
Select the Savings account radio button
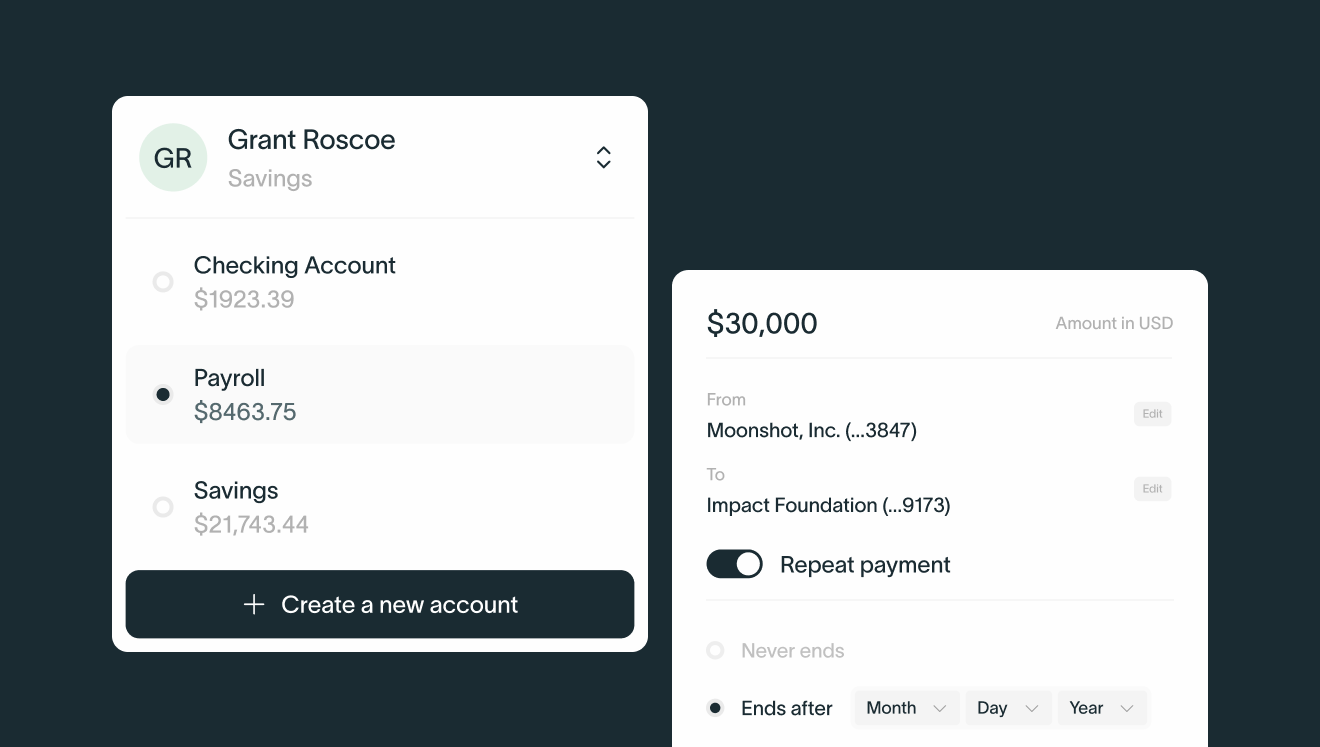click(x=163, y=507)
